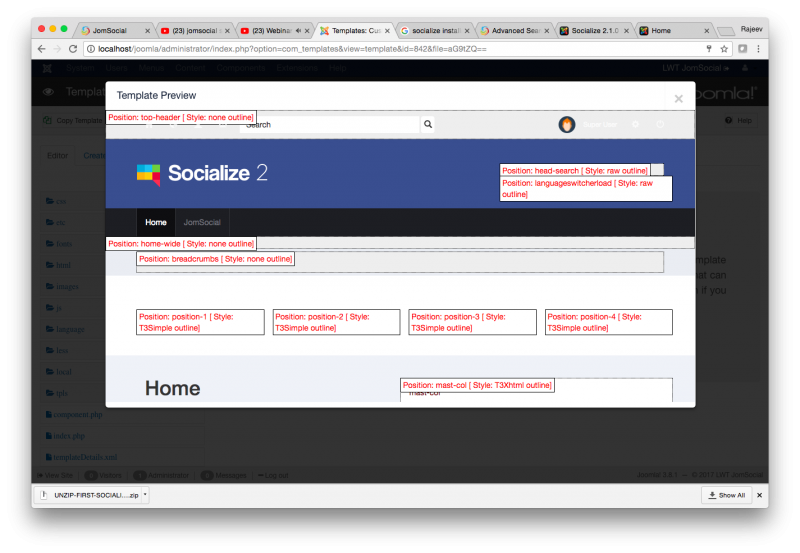Click the mast-col position label

click(x=477, y=385)
